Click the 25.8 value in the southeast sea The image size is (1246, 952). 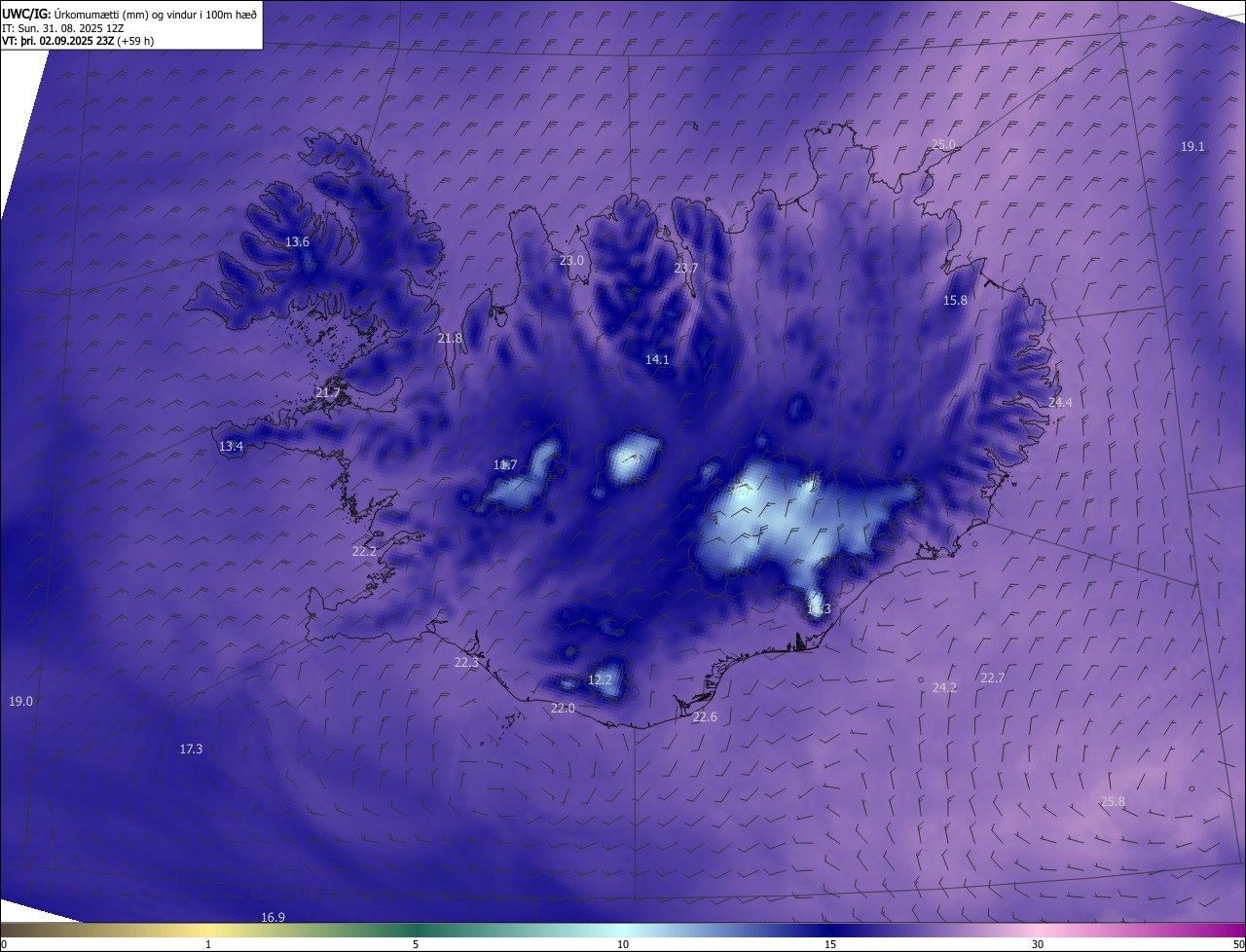(1113, 802)
